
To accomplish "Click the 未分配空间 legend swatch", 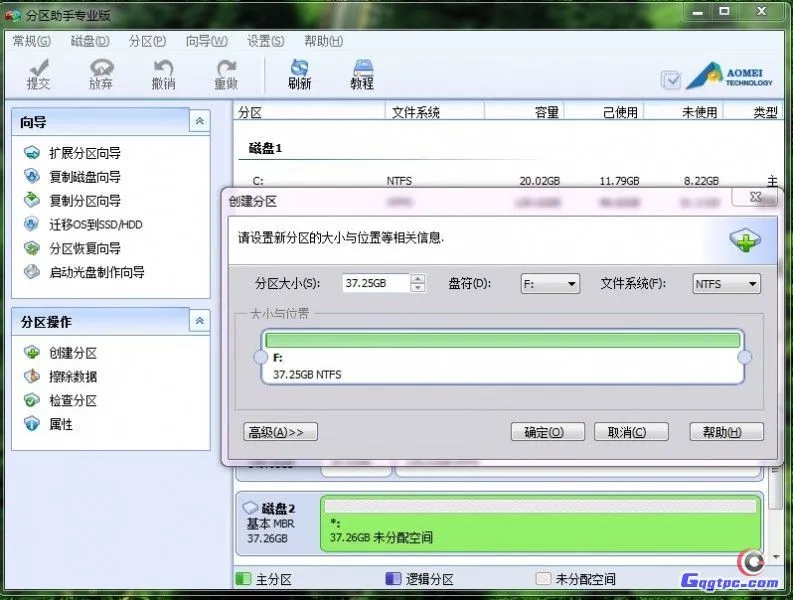I will [543, 578].
